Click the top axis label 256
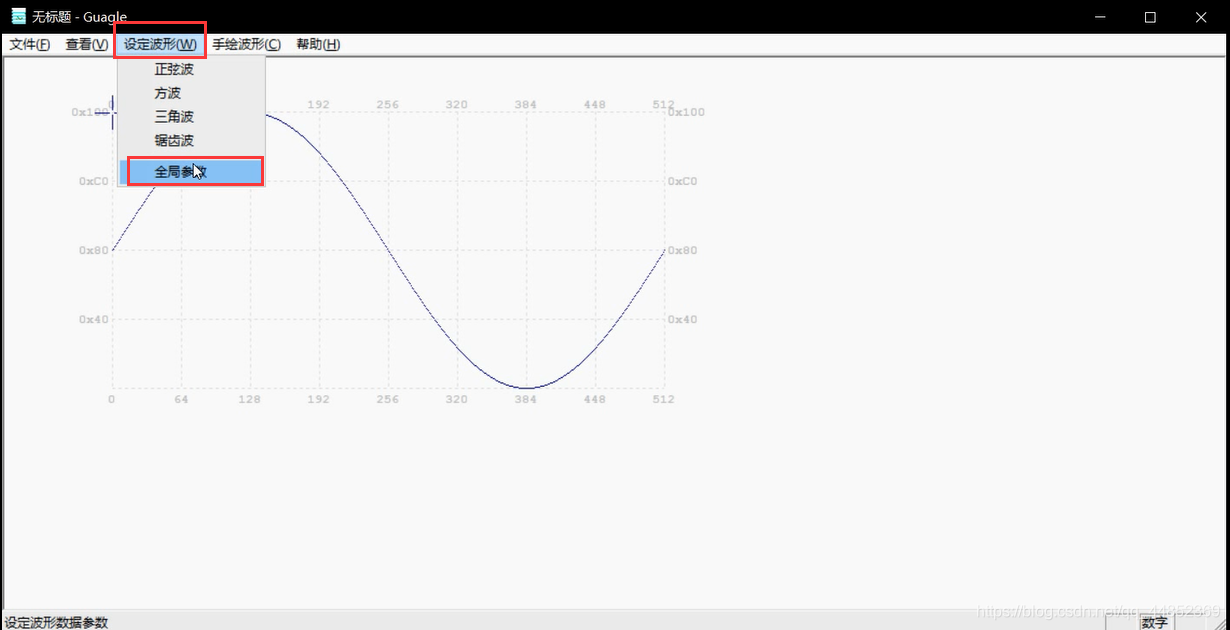1230x630 pixels. pos(388,104)
